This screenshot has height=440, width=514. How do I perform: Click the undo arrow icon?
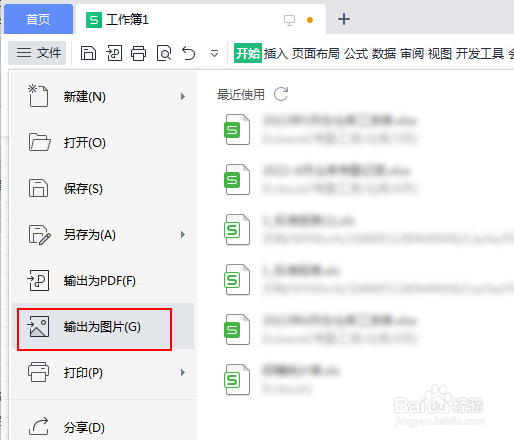[189, 53]
